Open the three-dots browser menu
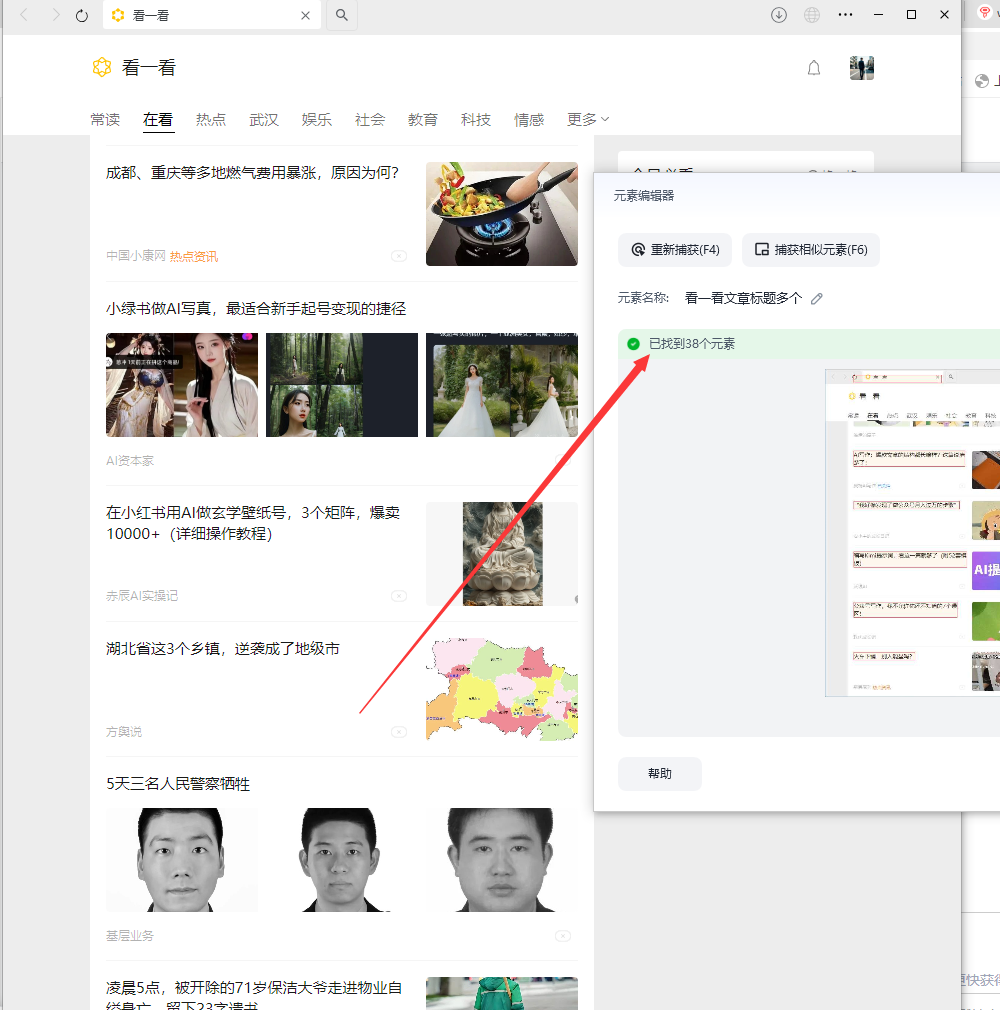Viewport: 1000px width, 1010px height. (845, 15)
